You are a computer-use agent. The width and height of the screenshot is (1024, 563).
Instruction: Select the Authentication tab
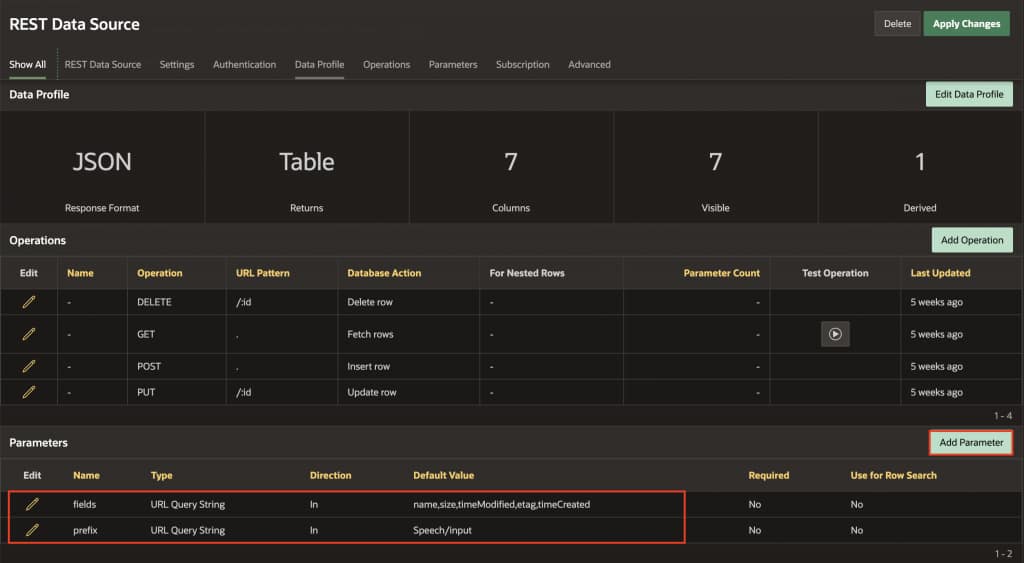point(244,65)
